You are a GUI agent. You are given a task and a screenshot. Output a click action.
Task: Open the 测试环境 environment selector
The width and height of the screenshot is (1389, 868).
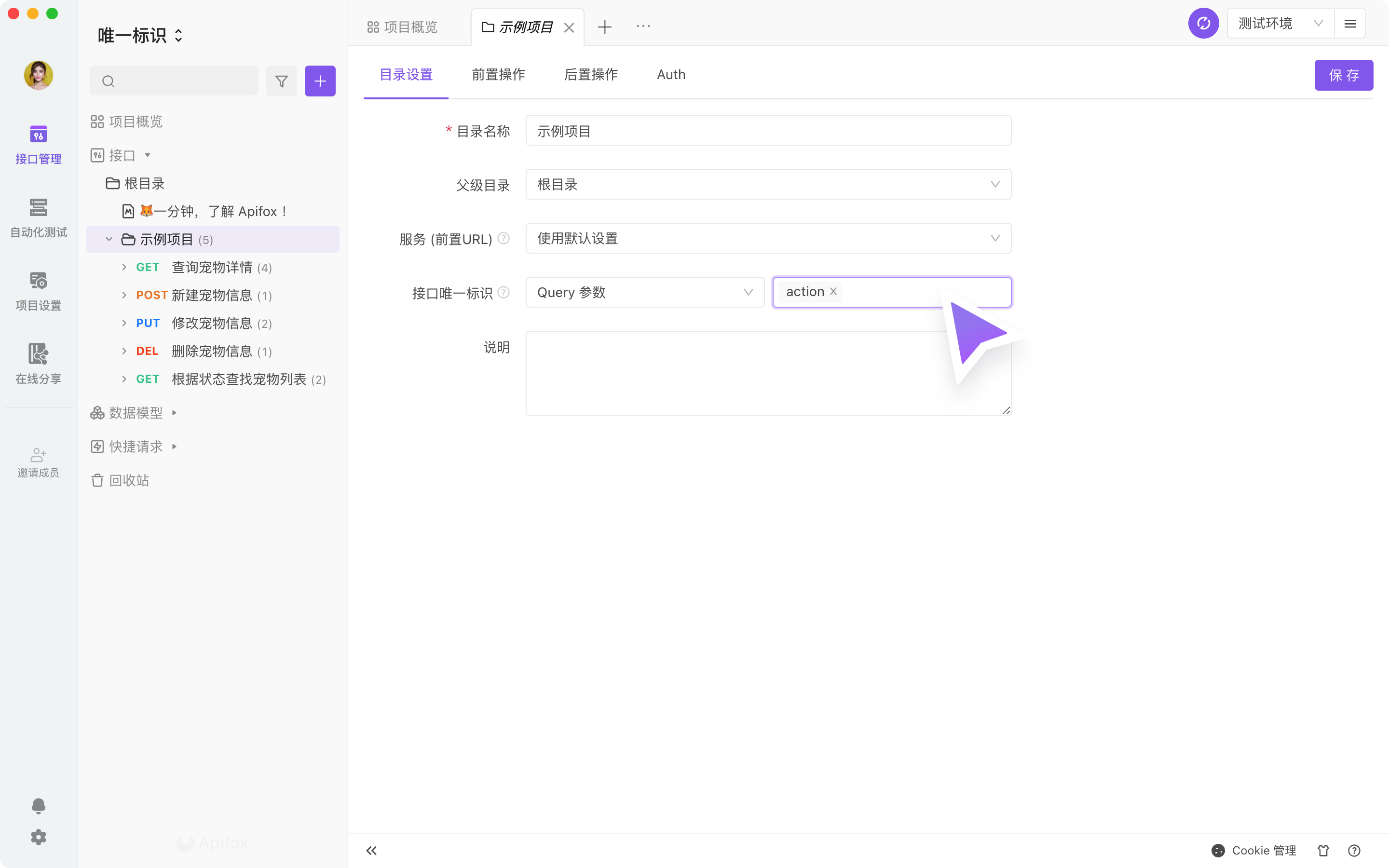tap(1280, 24)
